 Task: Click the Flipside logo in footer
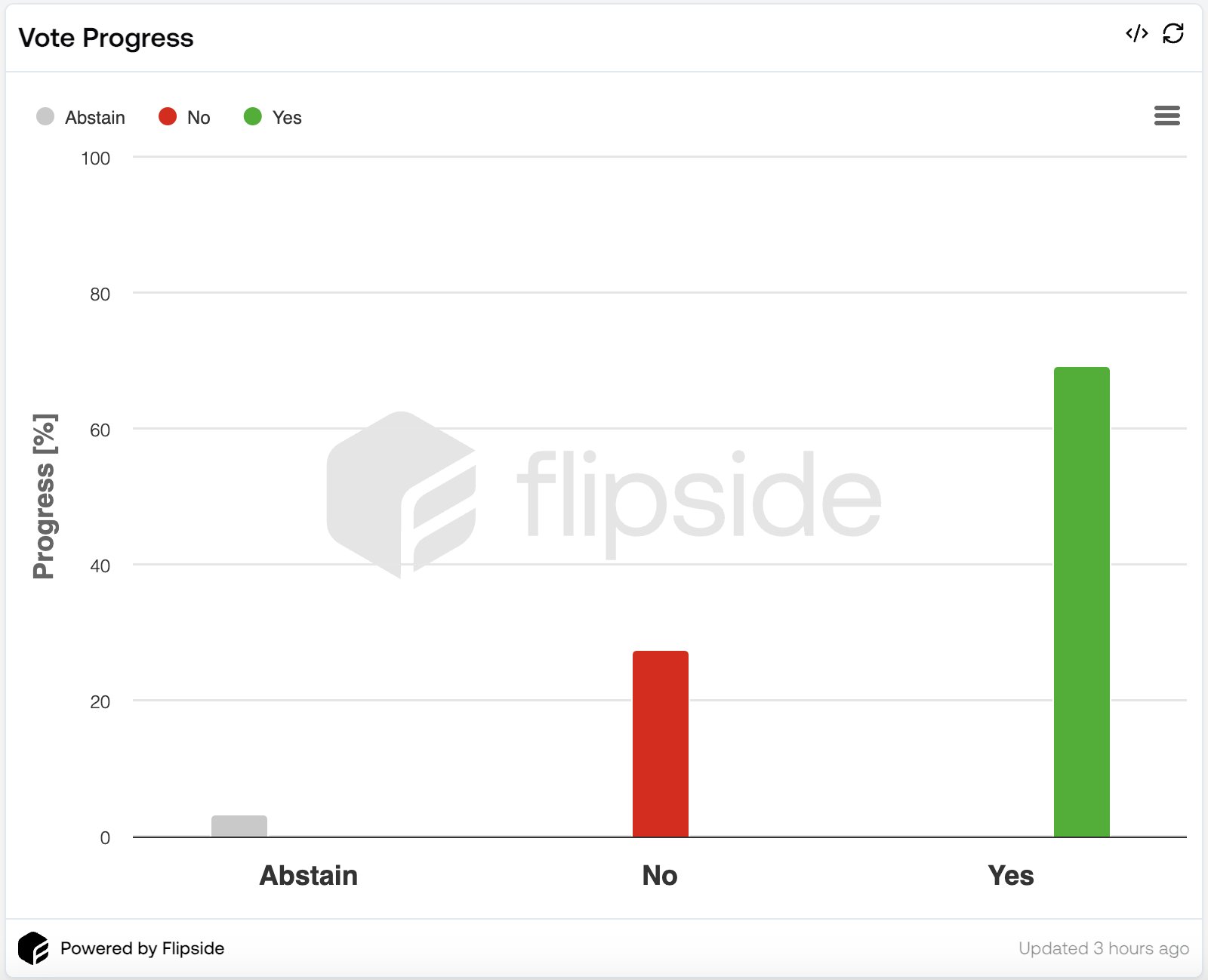[33, 948]
